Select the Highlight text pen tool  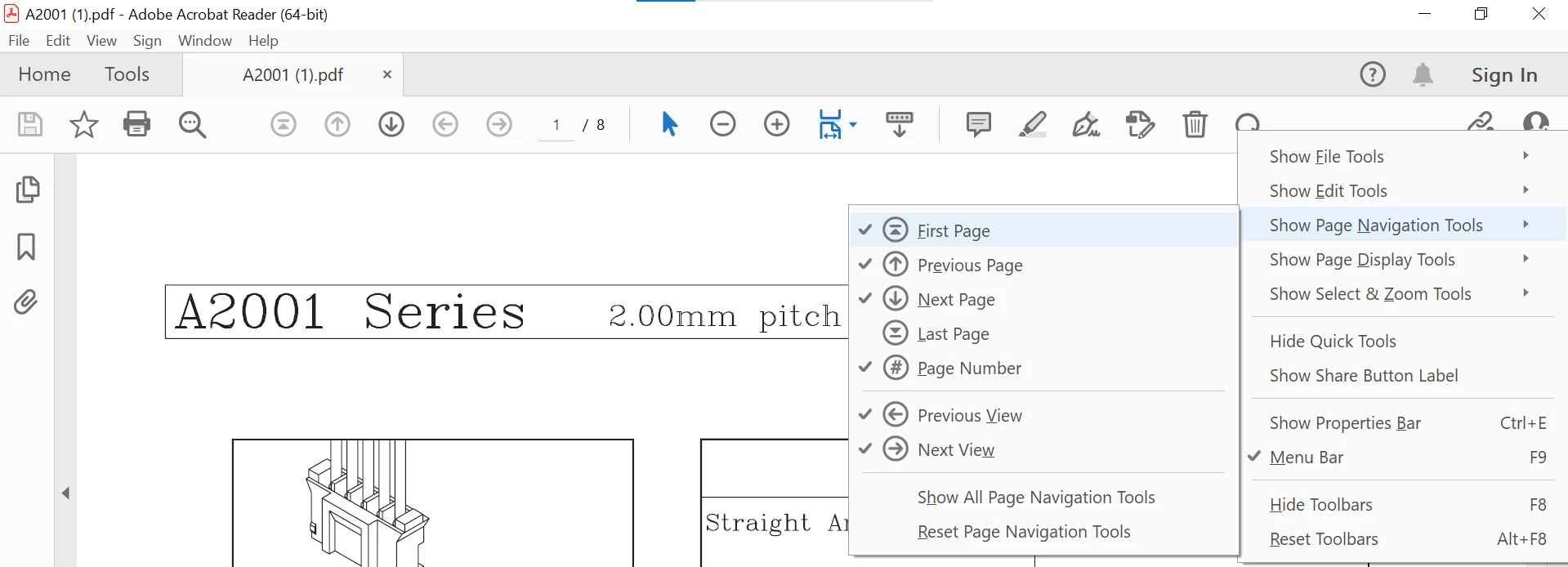point(1033,124)
